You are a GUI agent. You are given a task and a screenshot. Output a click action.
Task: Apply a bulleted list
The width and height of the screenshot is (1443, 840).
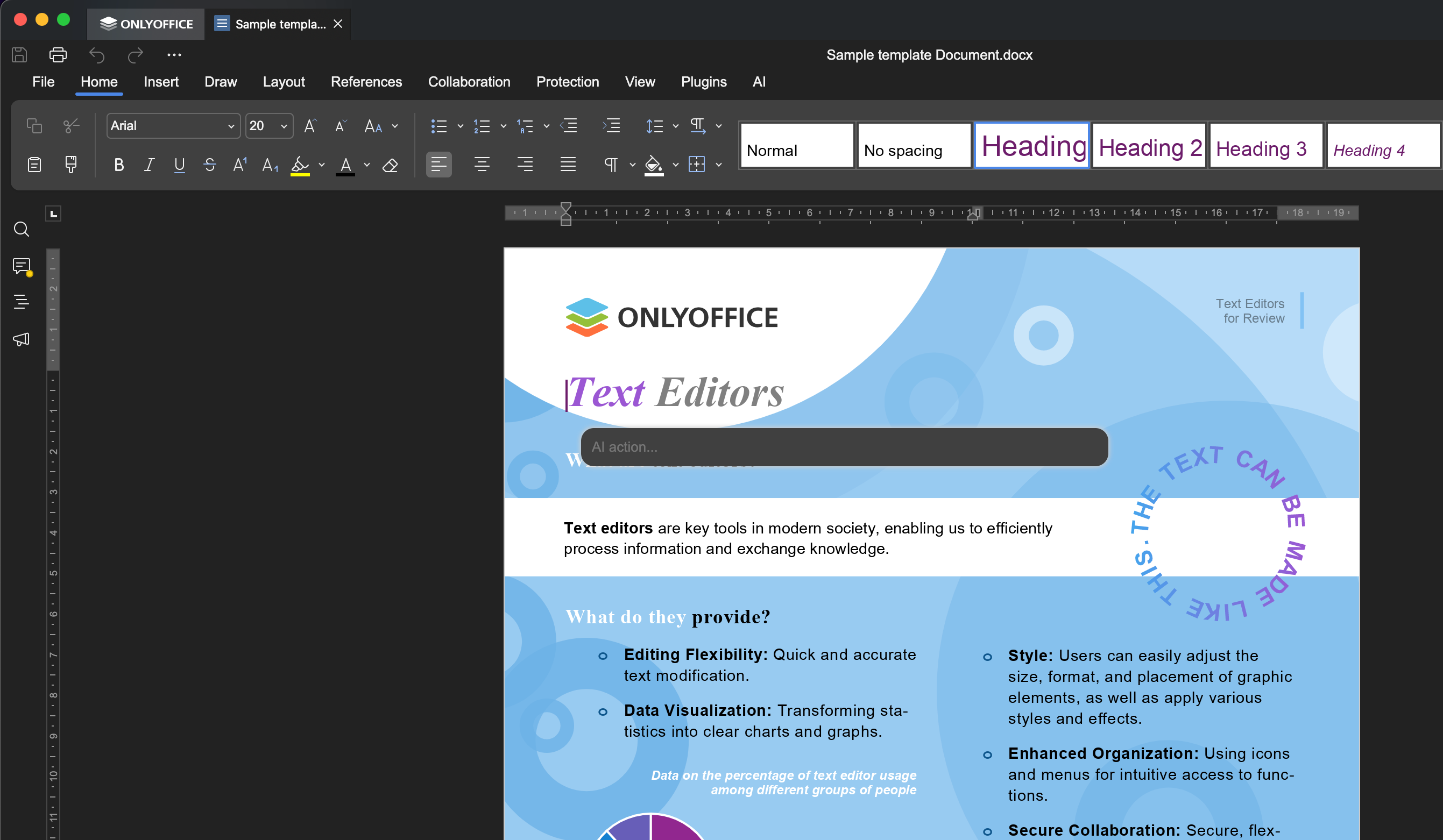click(438, 126)
